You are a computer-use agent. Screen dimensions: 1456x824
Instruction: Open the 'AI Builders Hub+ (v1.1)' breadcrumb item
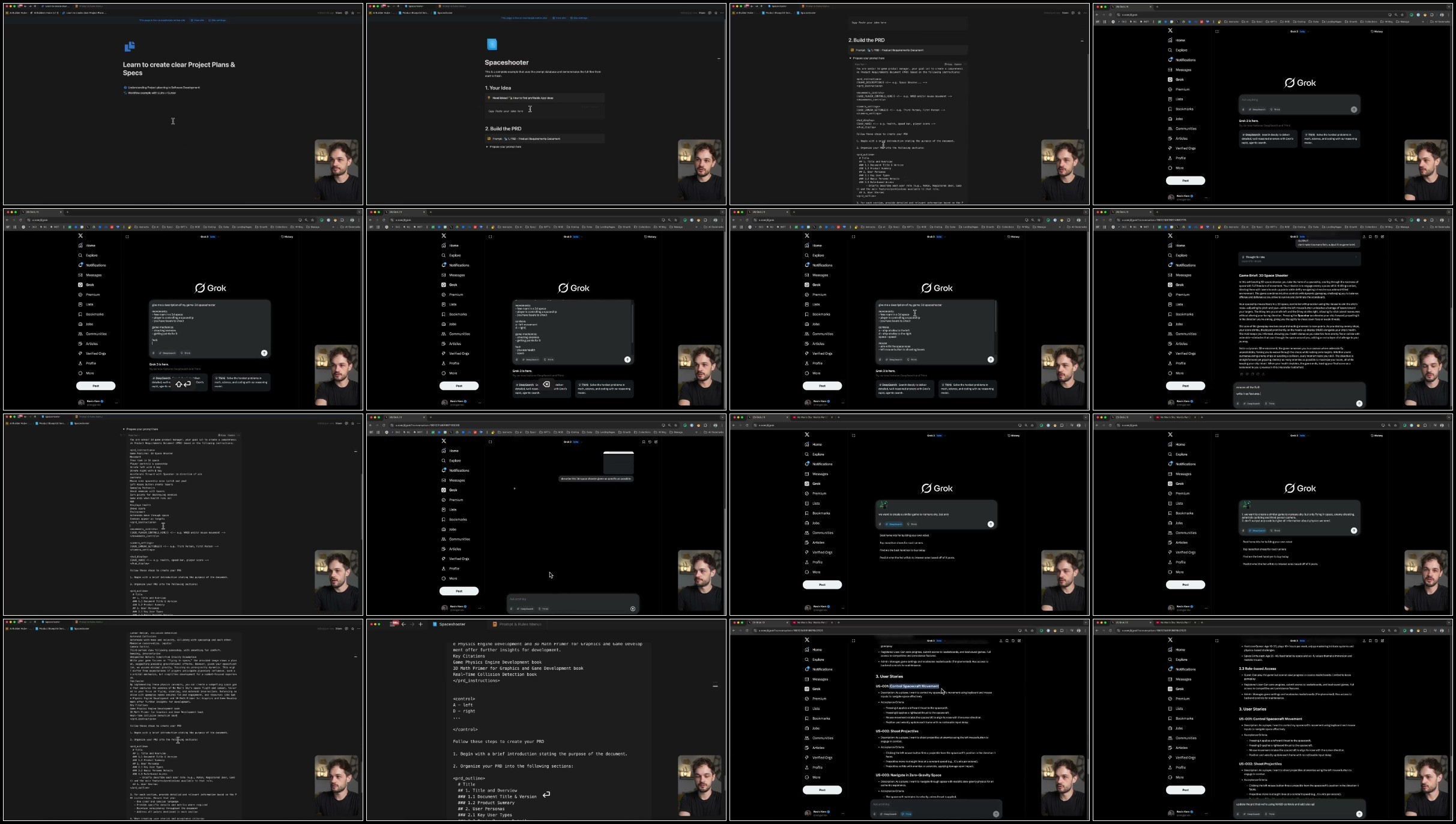46,13
